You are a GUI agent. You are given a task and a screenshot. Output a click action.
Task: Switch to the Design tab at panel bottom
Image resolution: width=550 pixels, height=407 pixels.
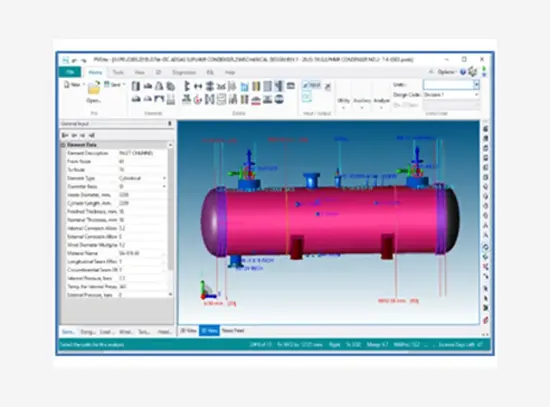click(x=87, y=332)
